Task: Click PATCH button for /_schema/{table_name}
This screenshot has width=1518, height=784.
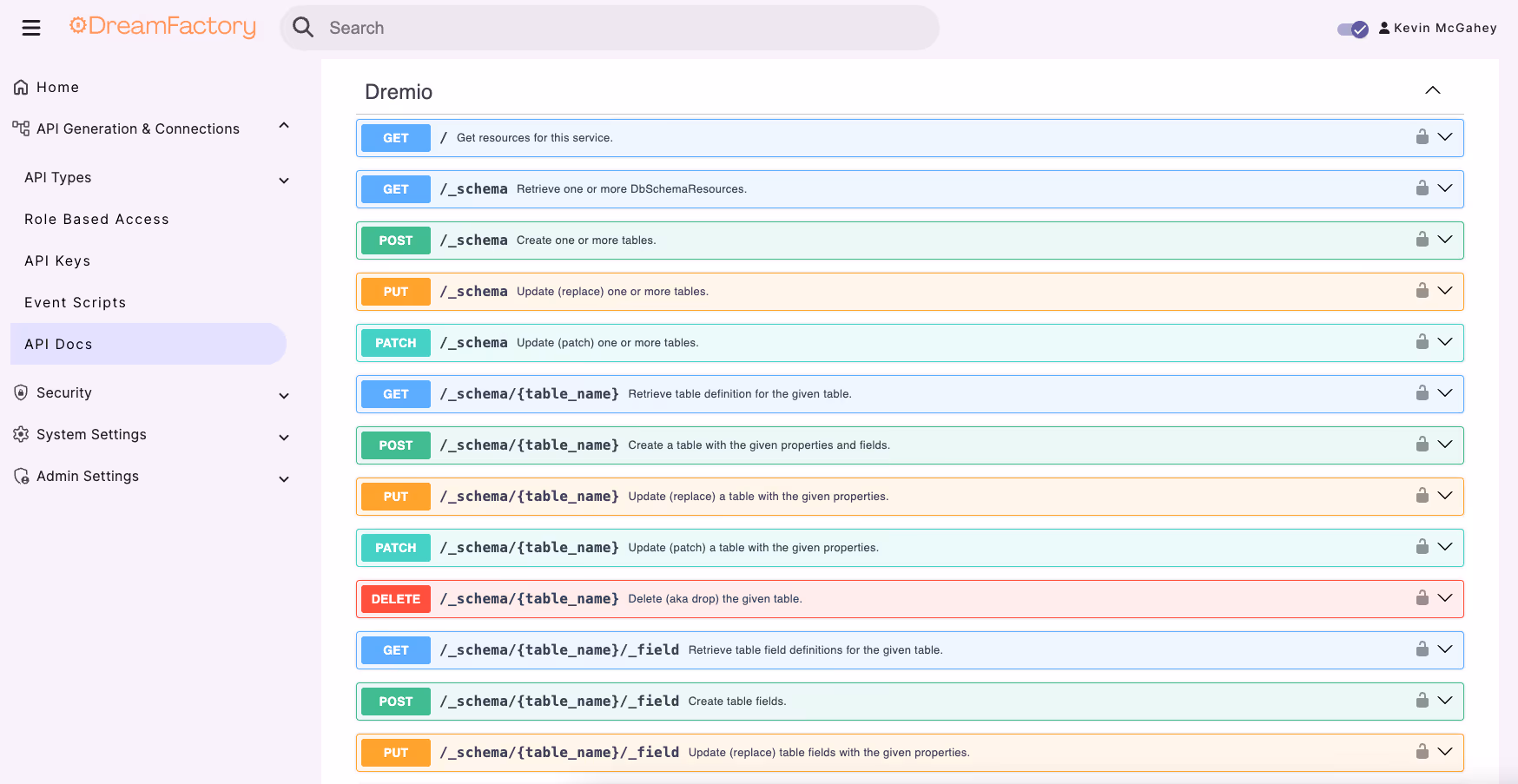Action: (396, 548)
